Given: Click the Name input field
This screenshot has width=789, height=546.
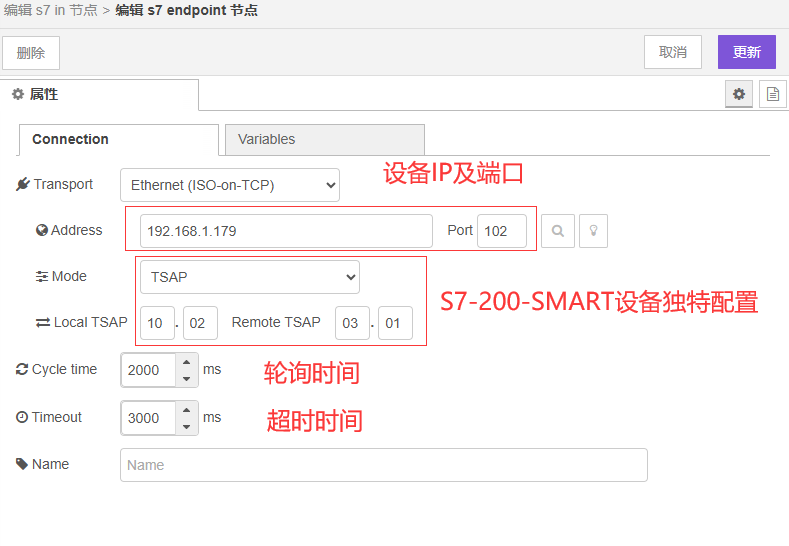Looking at the screenshot, I should pyautogui.click(x=383, y=465).
